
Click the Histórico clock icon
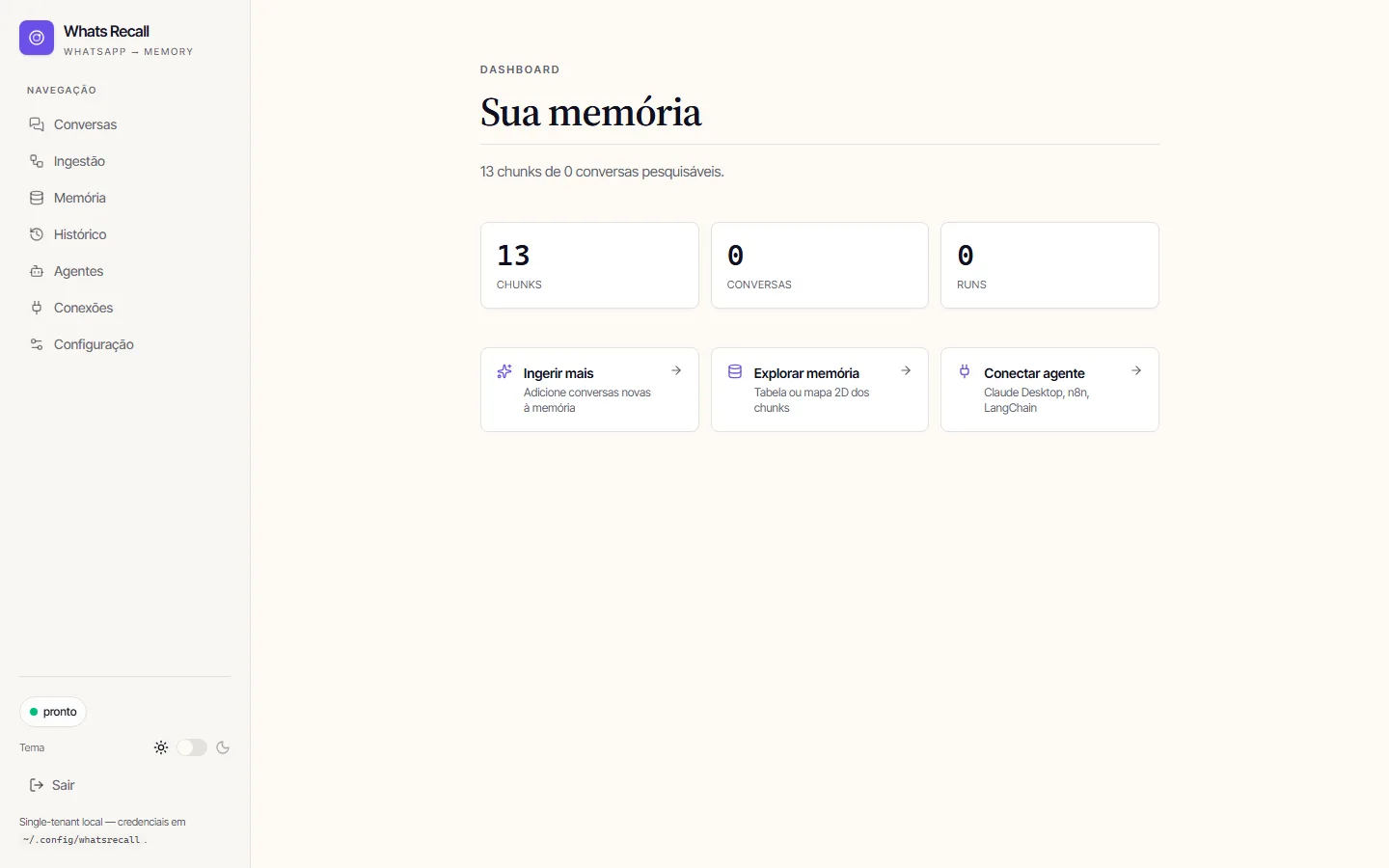click(37, 234)
